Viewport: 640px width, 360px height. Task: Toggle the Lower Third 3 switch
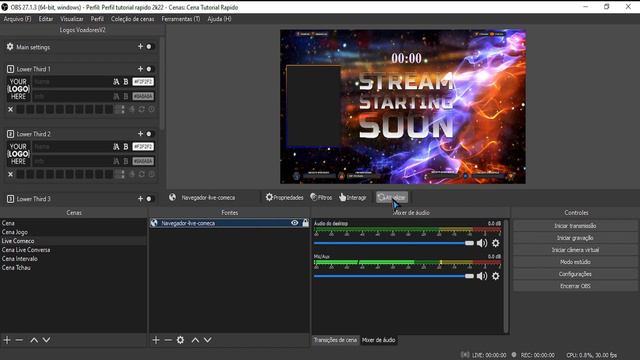pos(149,198)
